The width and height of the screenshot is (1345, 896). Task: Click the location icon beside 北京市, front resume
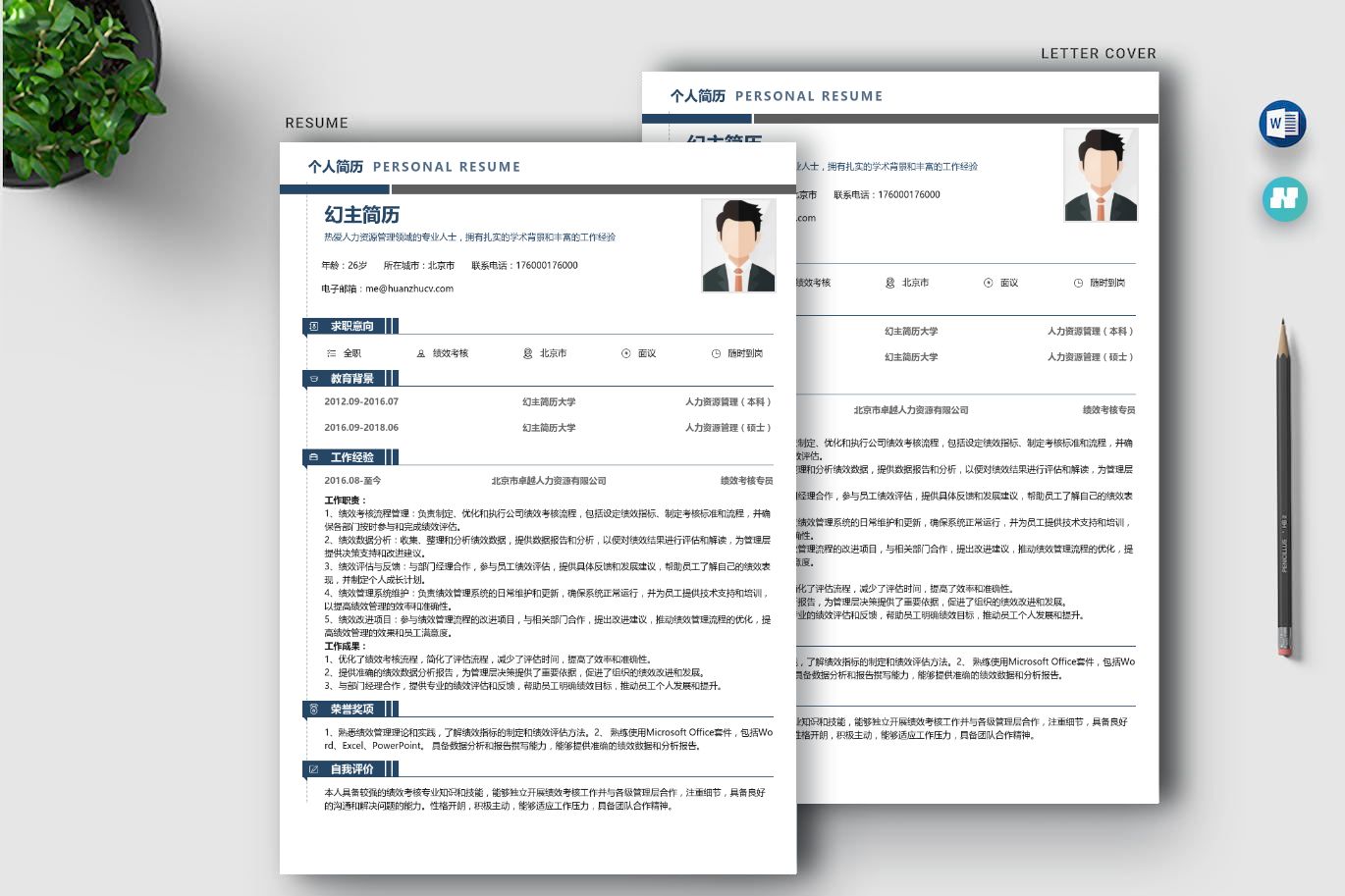527,353
